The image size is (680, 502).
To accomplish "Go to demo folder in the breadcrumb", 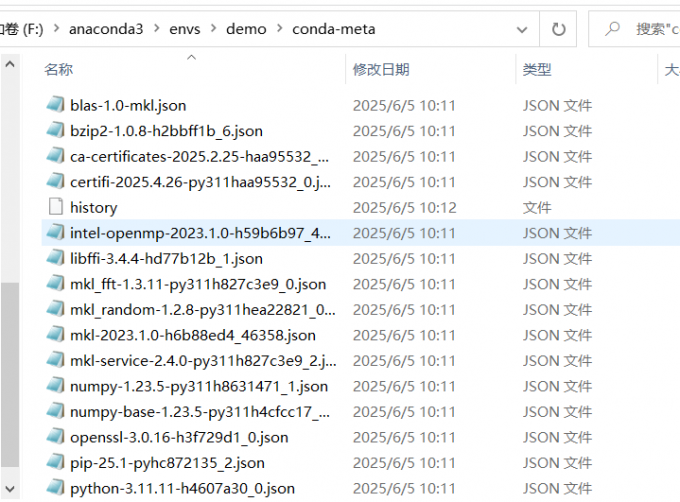I will click(246, 29).
